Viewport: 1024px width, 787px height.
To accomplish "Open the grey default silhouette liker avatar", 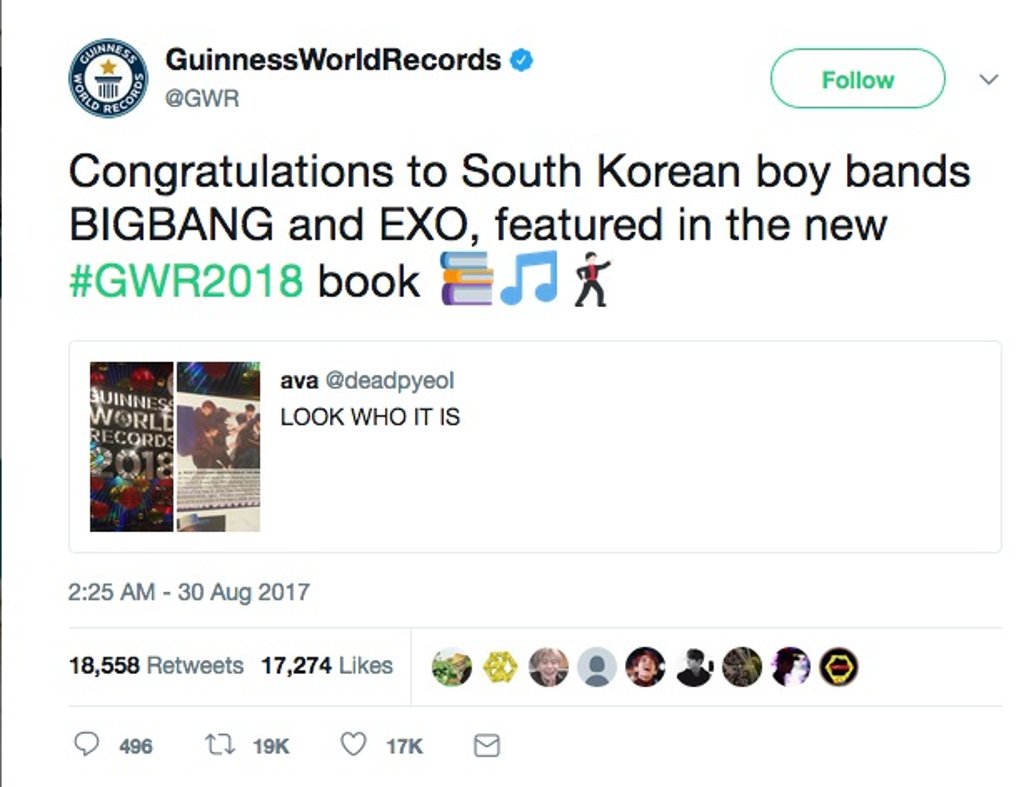I will 597,667.
